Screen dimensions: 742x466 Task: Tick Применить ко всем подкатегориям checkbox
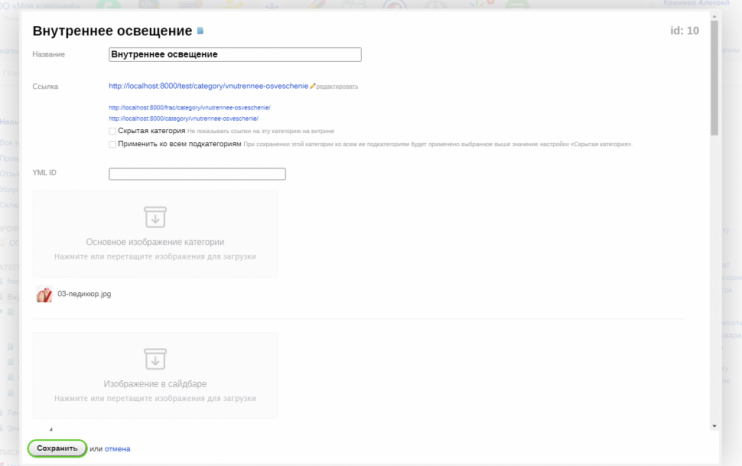113,144
